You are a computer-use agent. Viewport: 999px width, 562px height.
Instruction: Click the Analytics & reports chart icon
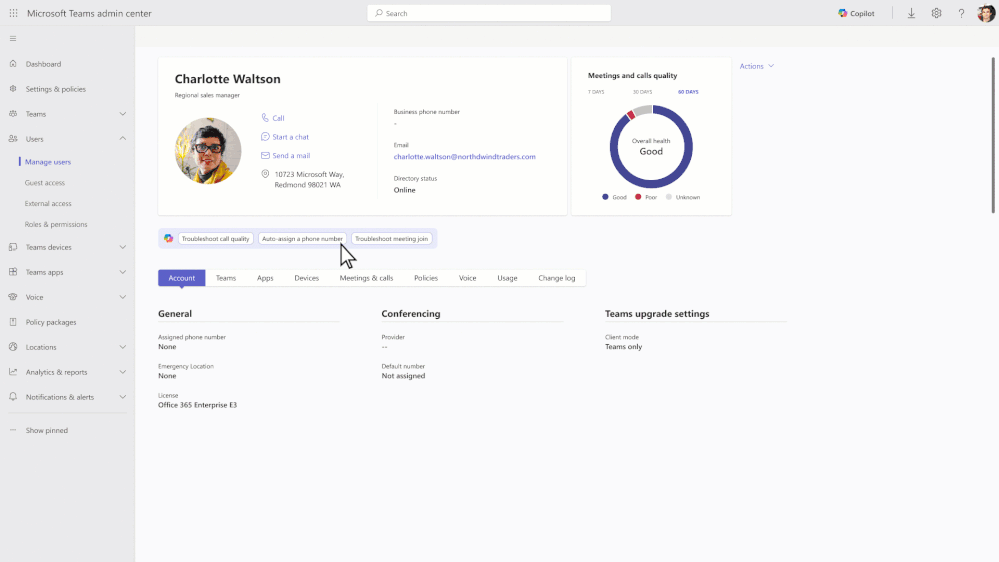(13, 371)
